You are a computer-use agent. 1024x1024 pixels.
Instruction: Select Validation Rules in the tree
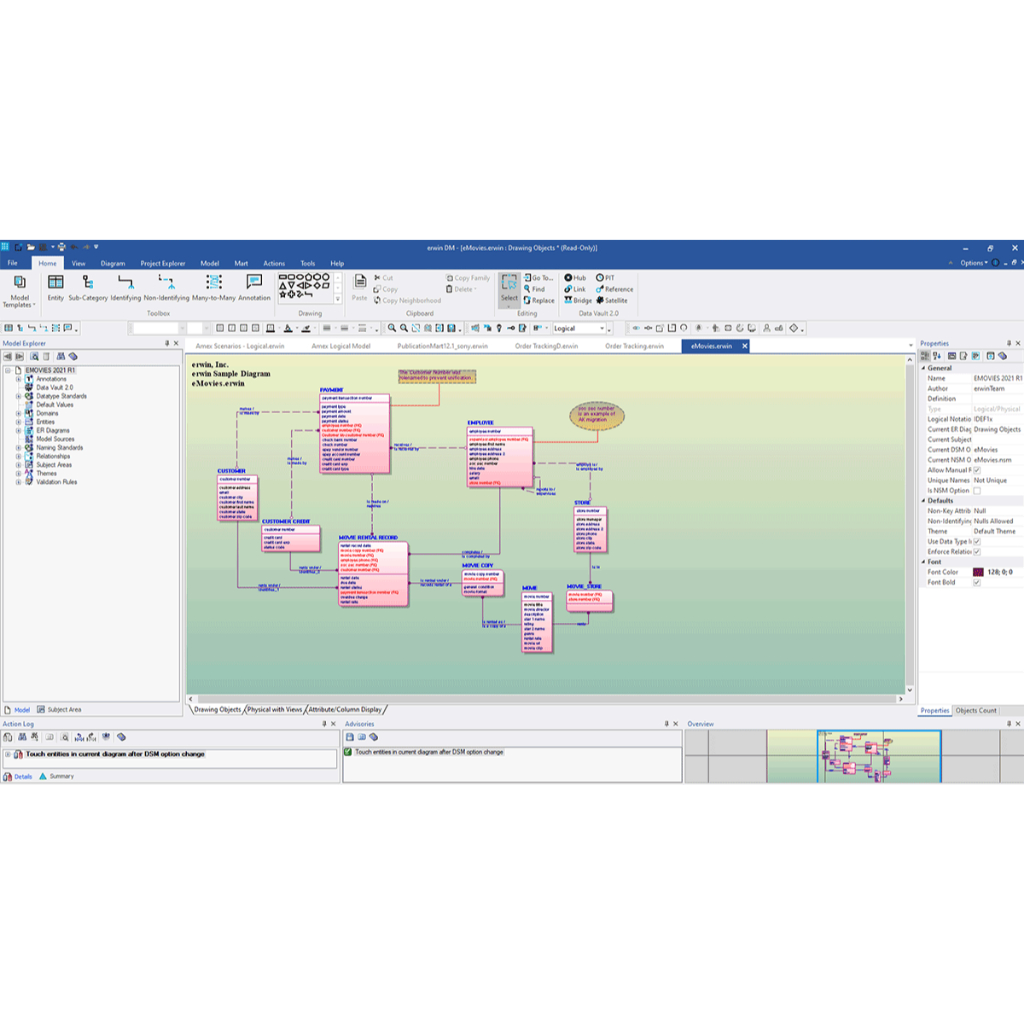click(56, 482)
